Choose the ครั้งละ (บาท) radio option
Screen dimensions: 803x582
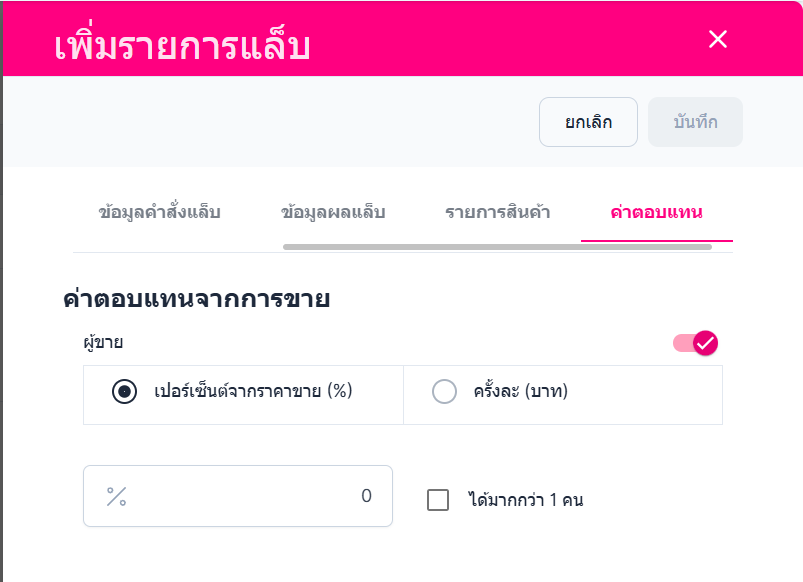pos(444,392)
